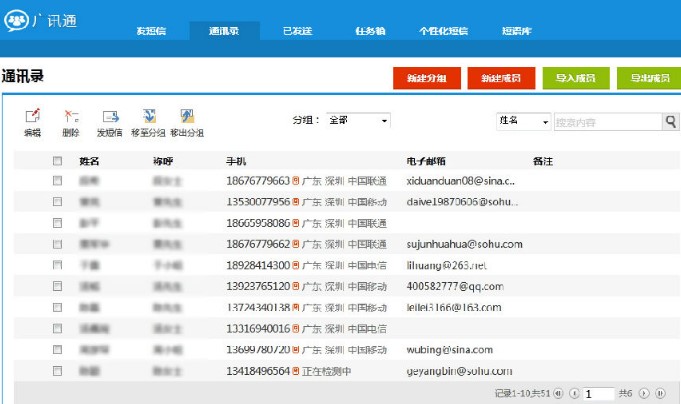Click phone icon next to 18928414300
681x404 pixels.
295,265
